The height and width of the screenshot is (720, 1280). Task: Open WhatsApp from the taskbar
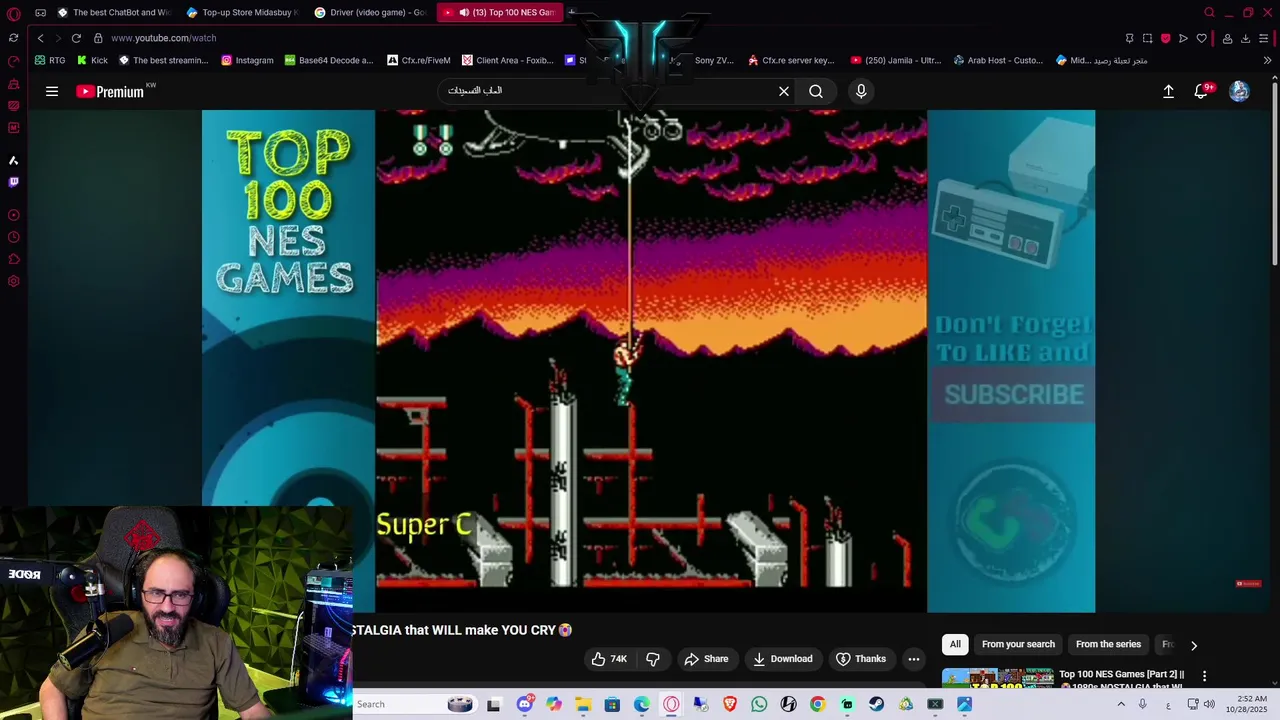(x=759, y=704)
